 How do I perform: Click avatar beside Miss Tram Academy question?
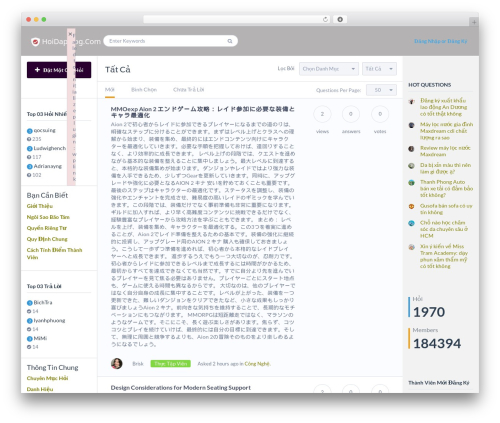click(x=412, y=247)
